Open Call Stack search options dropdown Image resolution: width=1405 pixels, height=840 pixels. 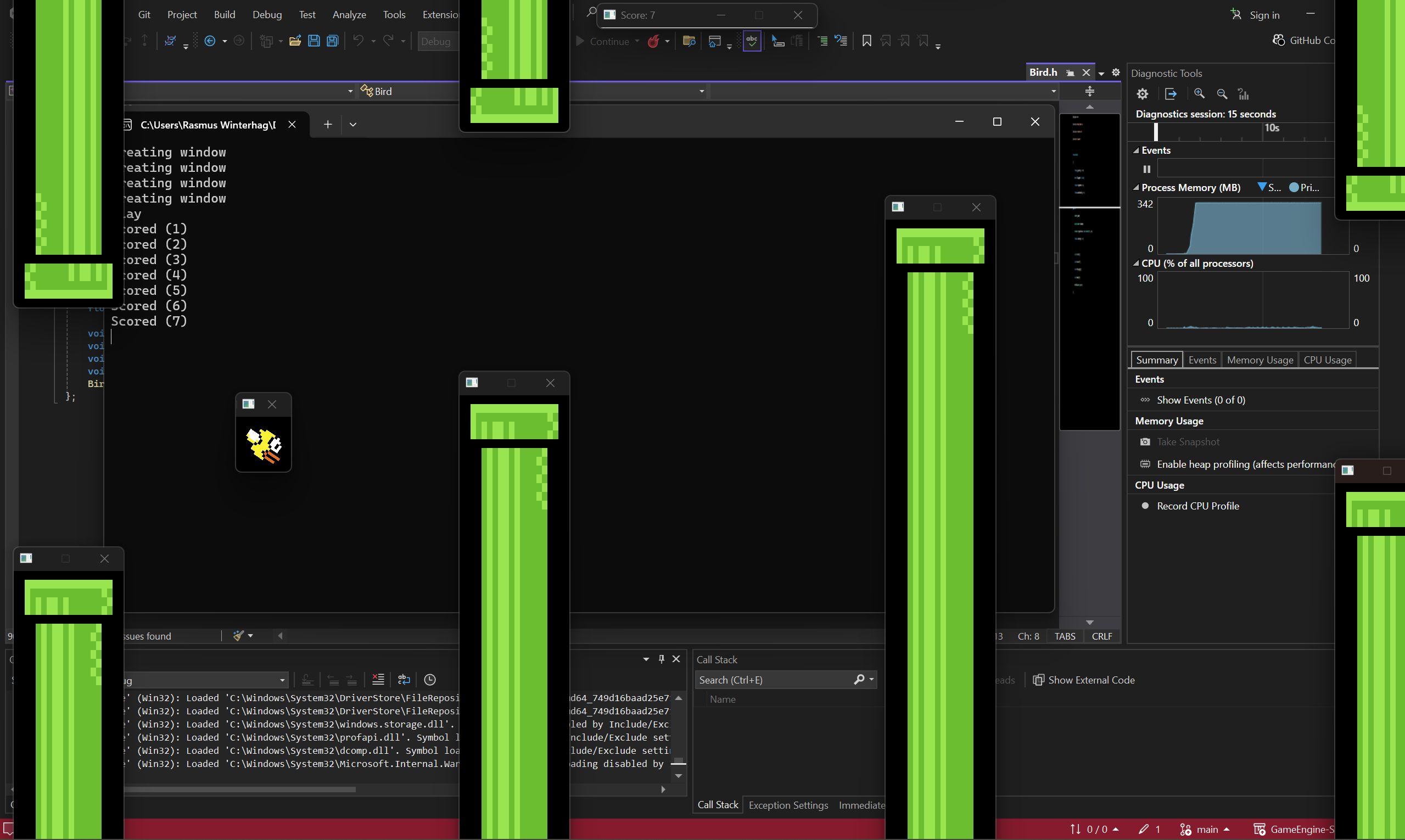[872, 679]
